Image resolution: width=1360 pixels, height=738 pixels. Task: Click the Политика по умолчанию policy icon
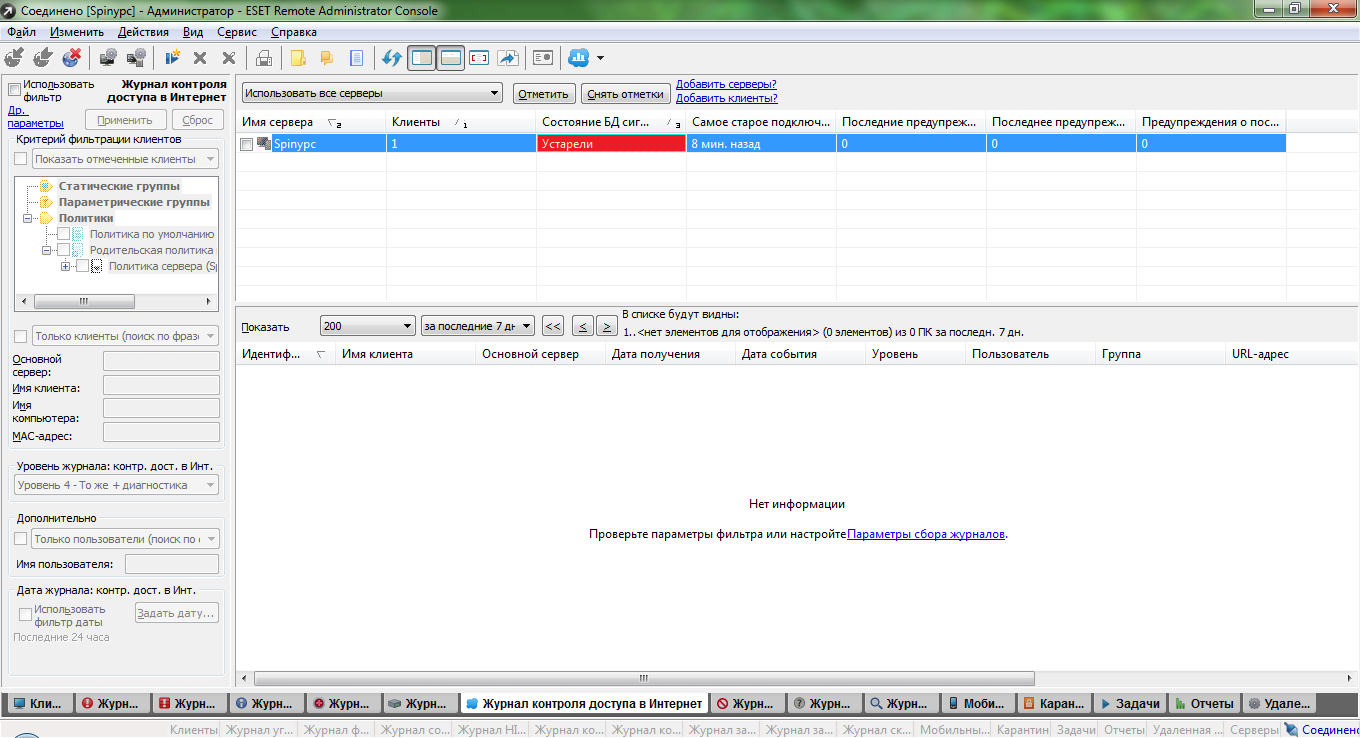pos(79,234)
